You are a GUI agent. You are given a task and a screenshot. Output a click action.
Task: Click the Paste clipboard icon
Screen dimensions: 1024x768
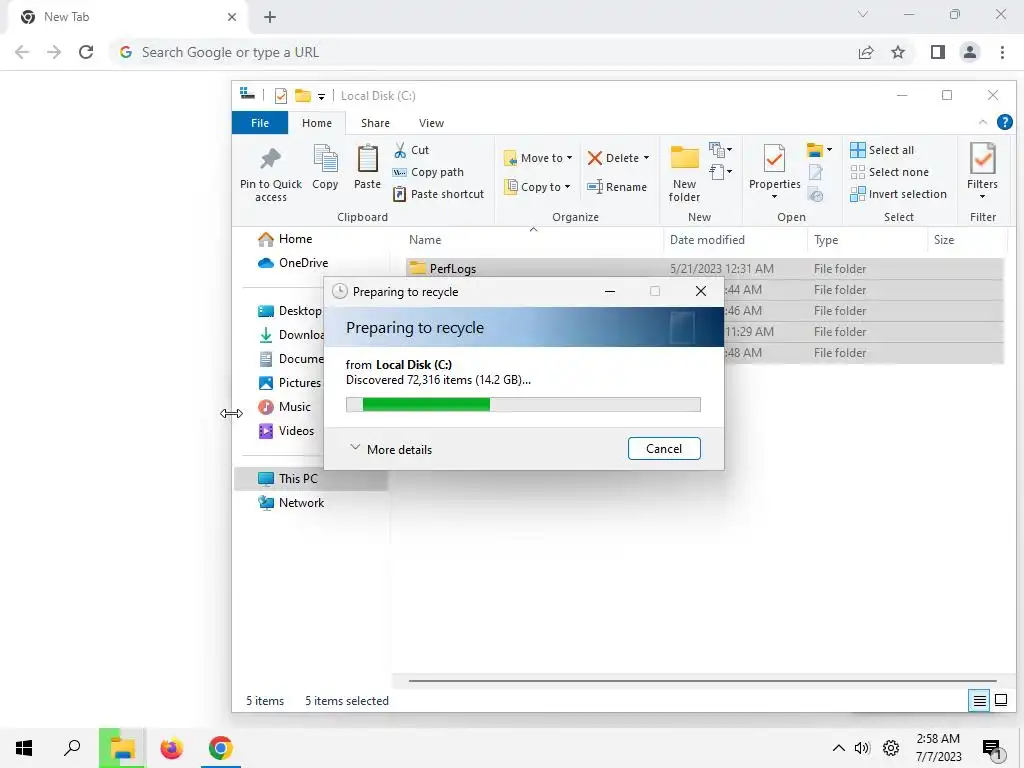(x=367, y=159)
